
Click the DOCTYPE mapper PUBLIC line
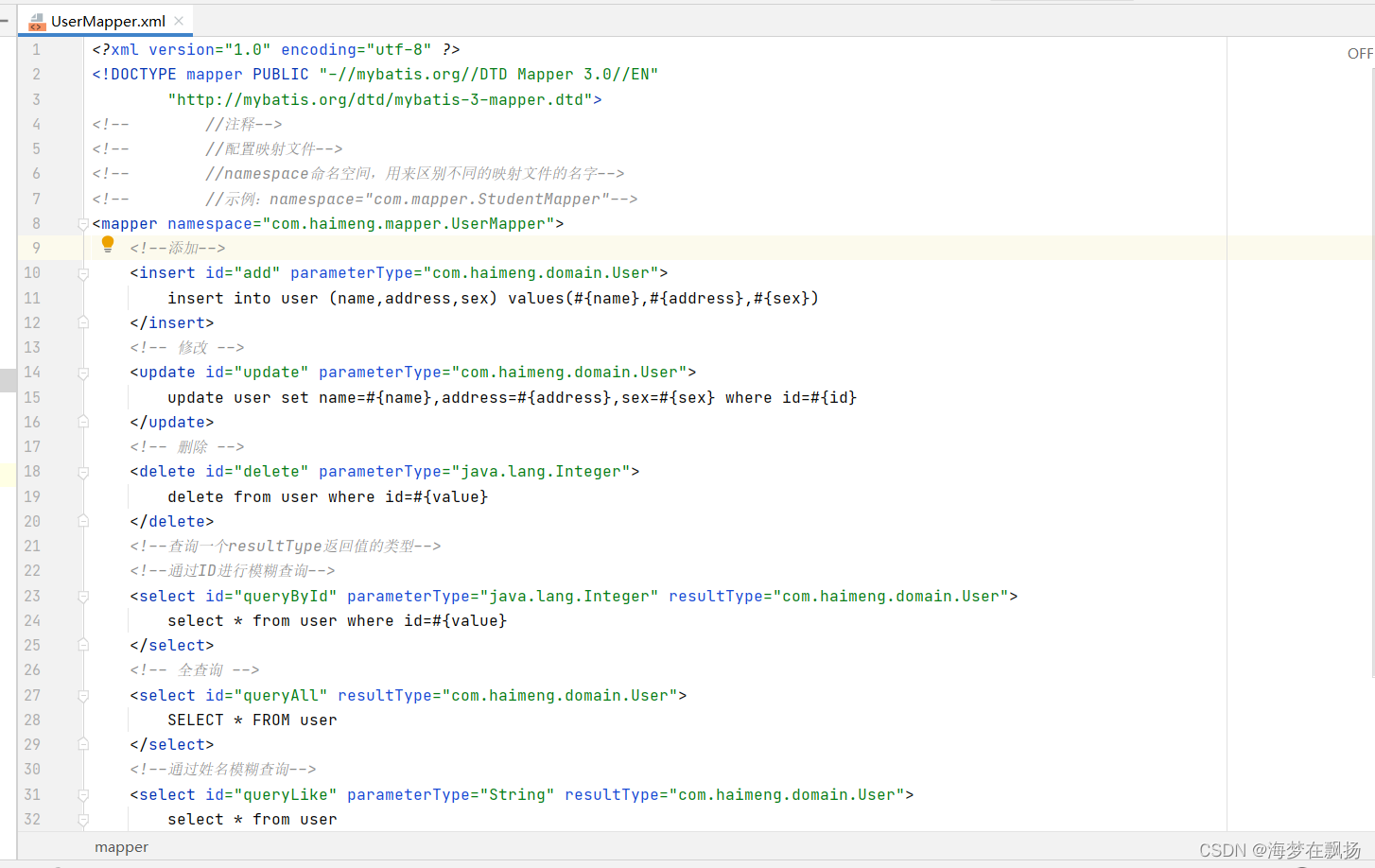[x=375, y=75]
